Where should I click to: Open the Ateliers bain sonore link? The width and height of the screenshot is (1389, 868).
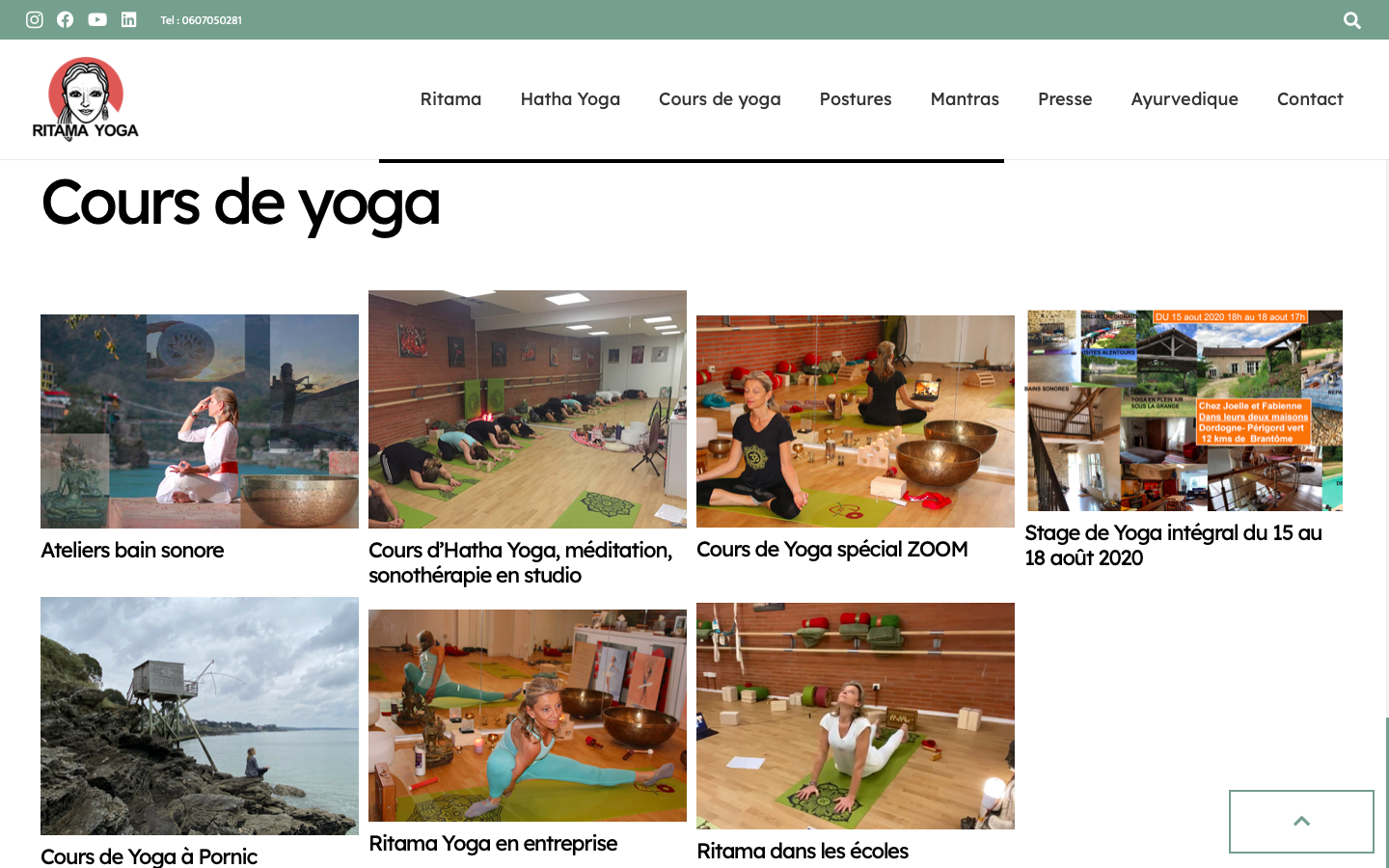[x=132, y=550]
